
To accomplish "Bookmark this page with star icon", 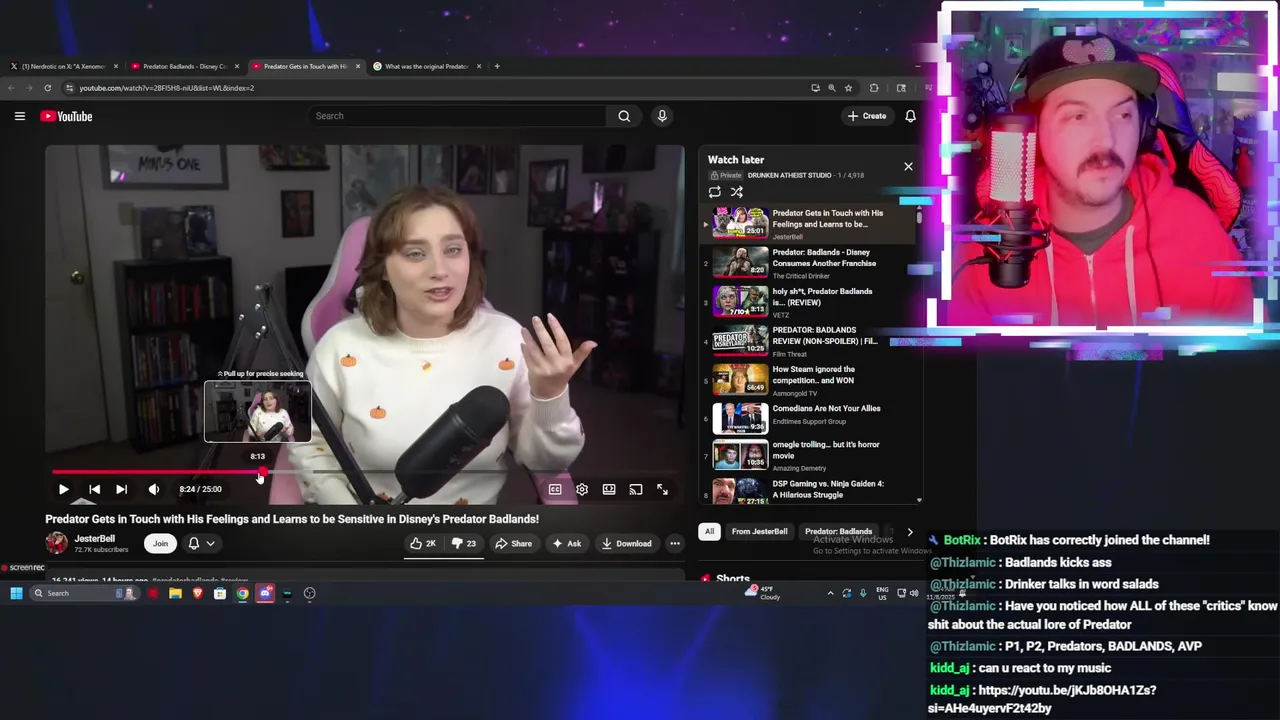I will [x=848, y=88].
